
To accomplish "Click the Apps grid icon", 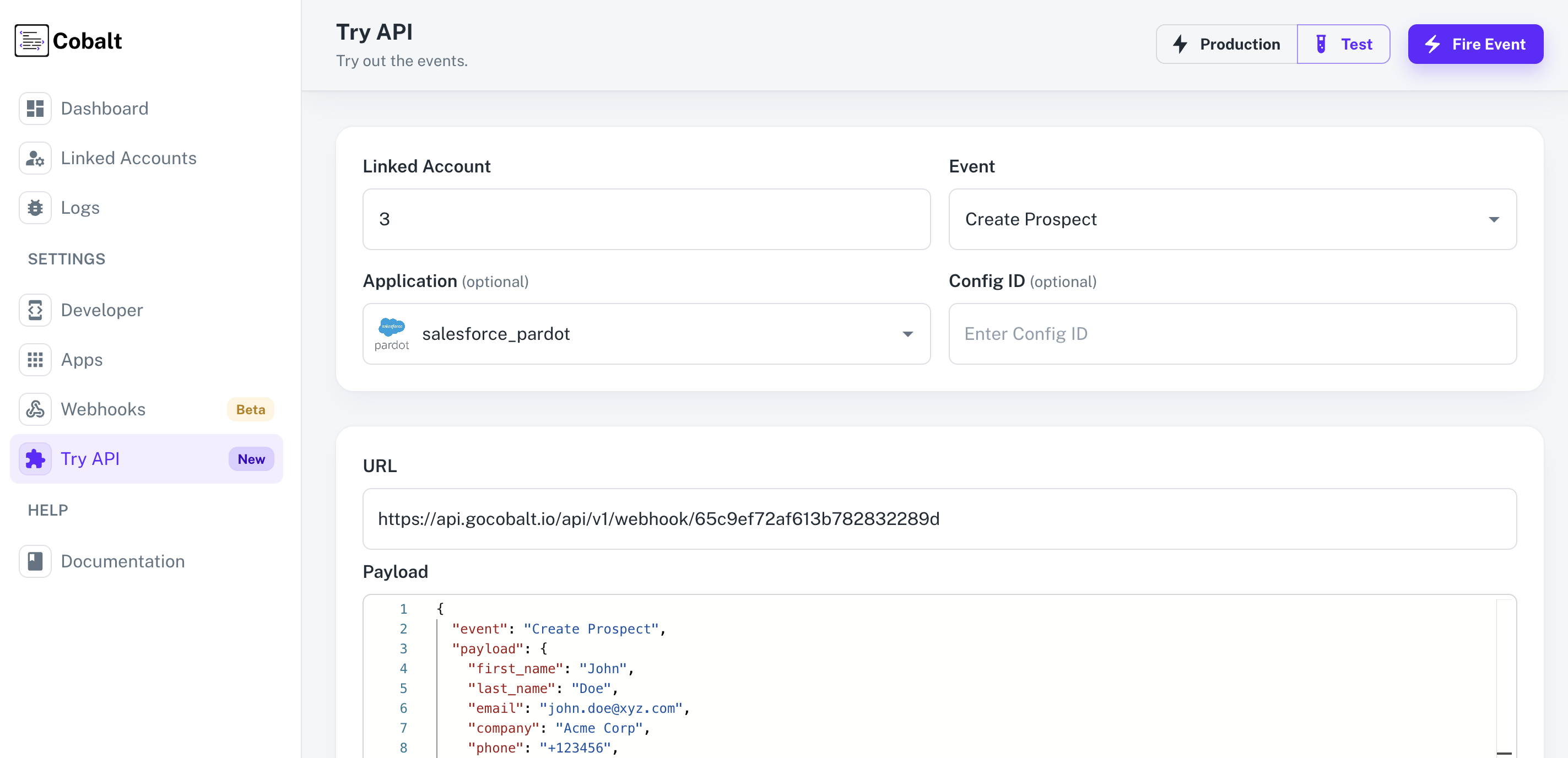I will pos(35,360).
